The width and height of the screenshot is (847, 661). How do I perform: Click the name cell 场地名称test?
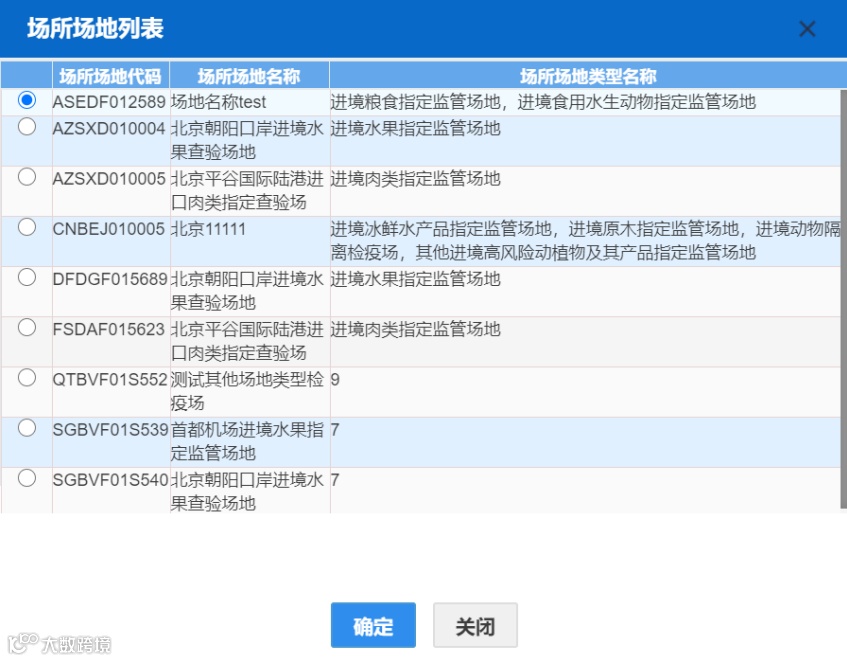pyautogui.click(x=250, y=102)
